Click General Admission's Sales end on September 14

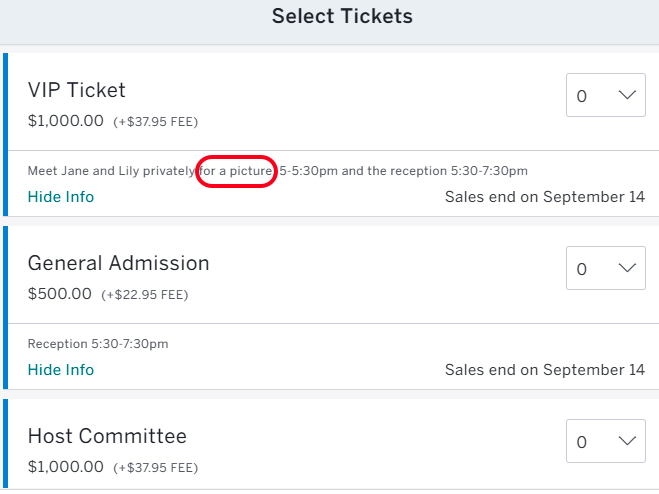click(545, 370)
